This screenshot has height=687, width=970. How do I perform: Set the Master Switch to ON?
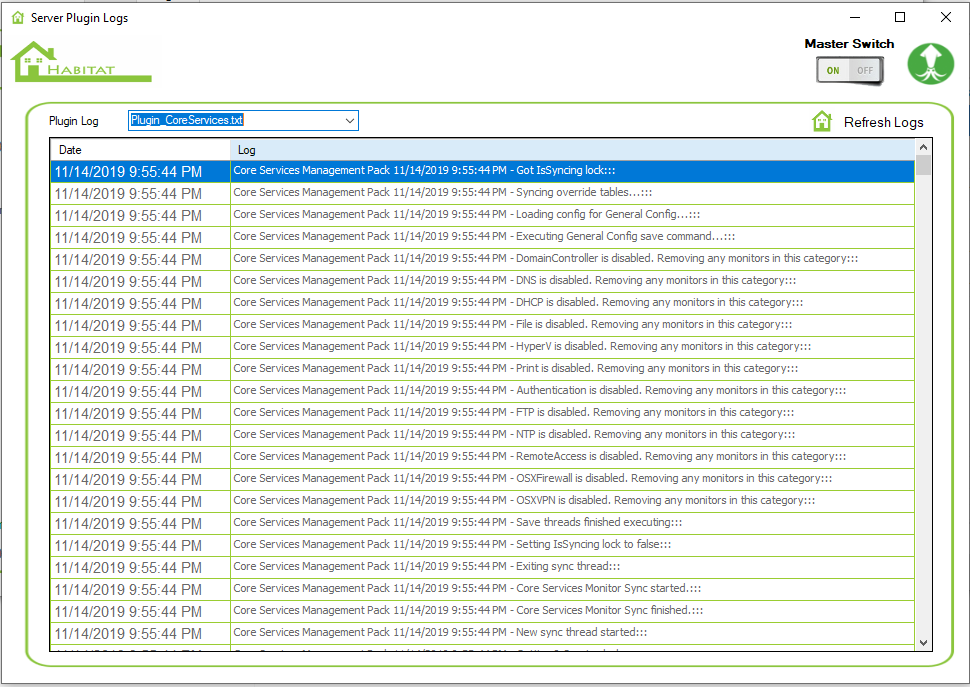pyautogui.click(x=832, y=71)
